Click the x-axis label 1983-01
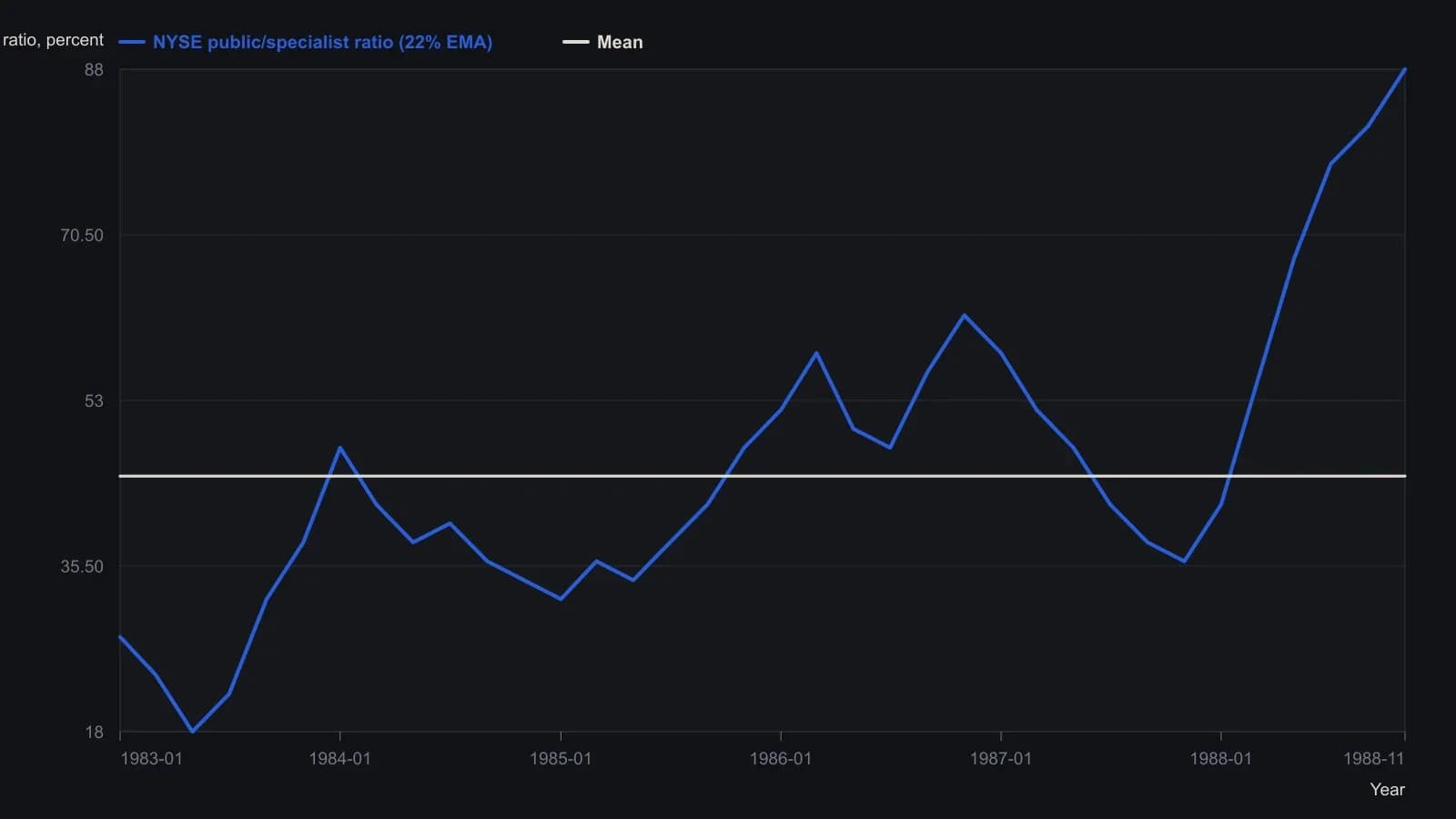The height and width of the screenshot is (819, 1456). [151, 758]
